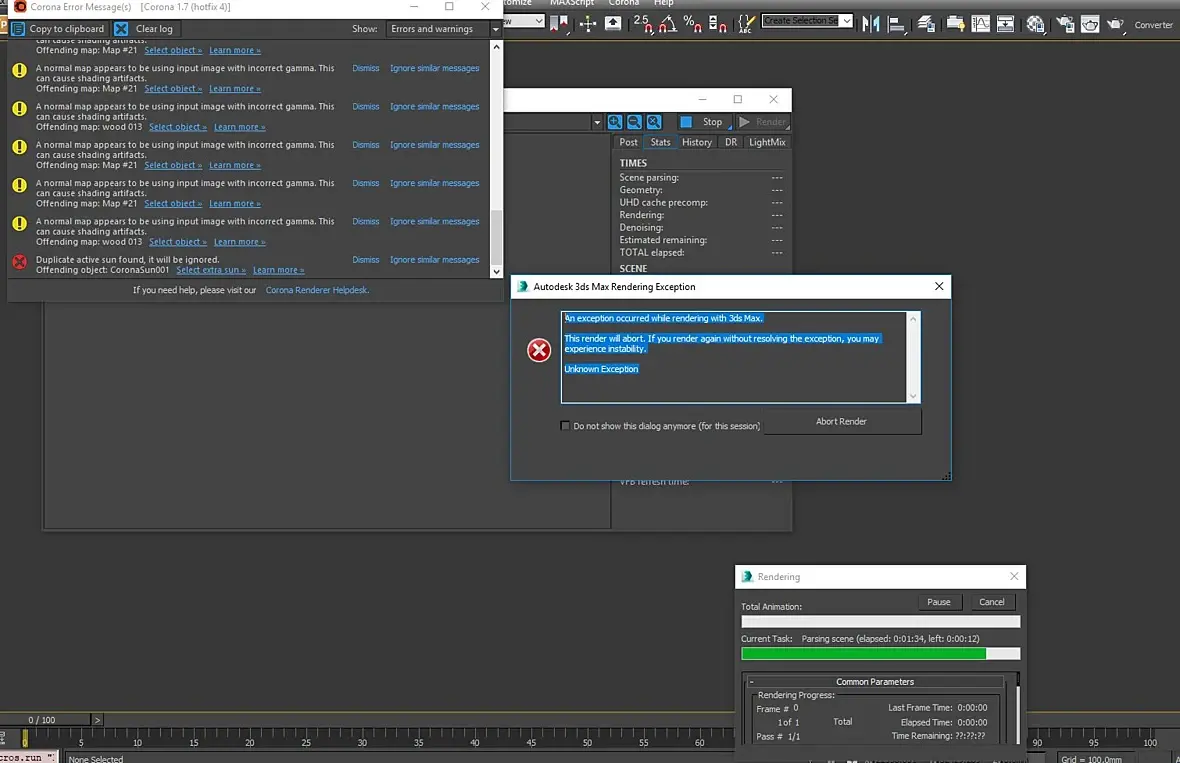Open the Curve Editor icon

981,23
